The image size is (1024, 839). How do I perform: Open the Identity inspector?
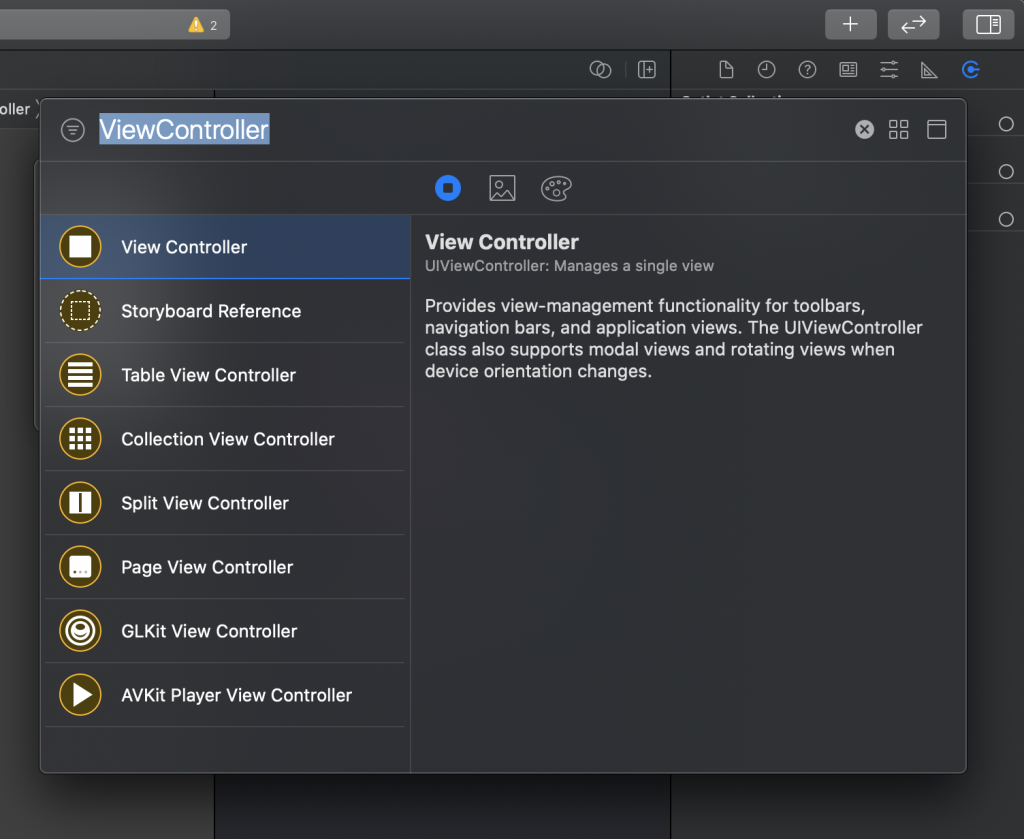pos(848,69)
